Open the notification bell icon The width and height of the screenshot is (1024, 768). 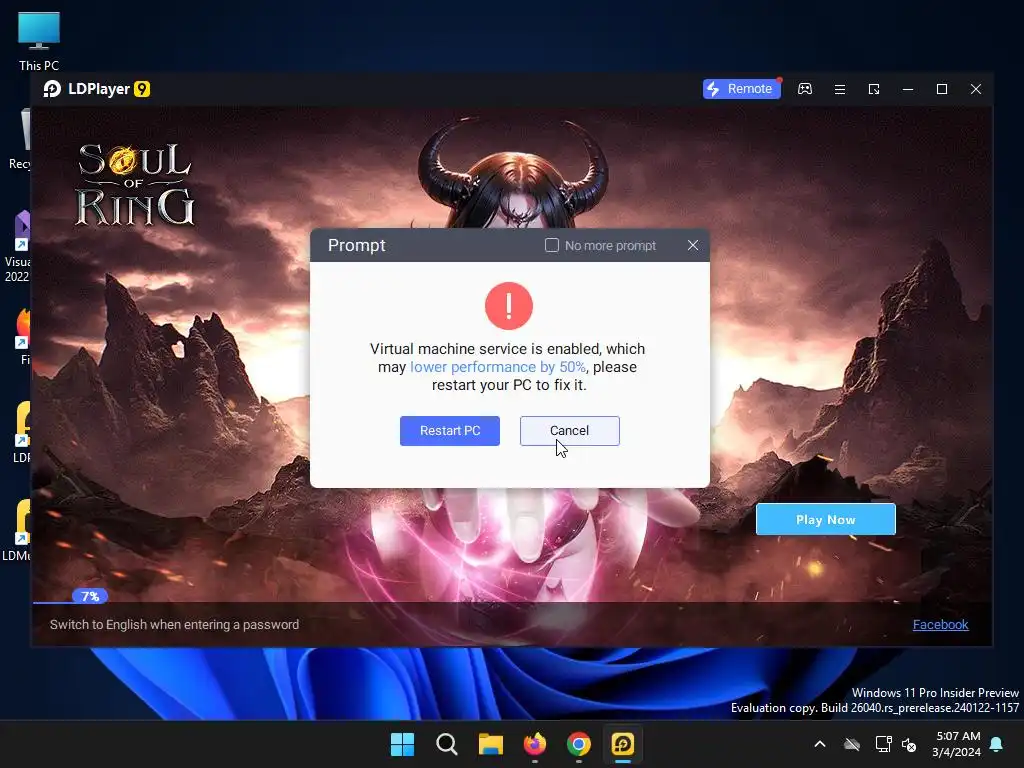pyautogui.click(x=997, y=744)
